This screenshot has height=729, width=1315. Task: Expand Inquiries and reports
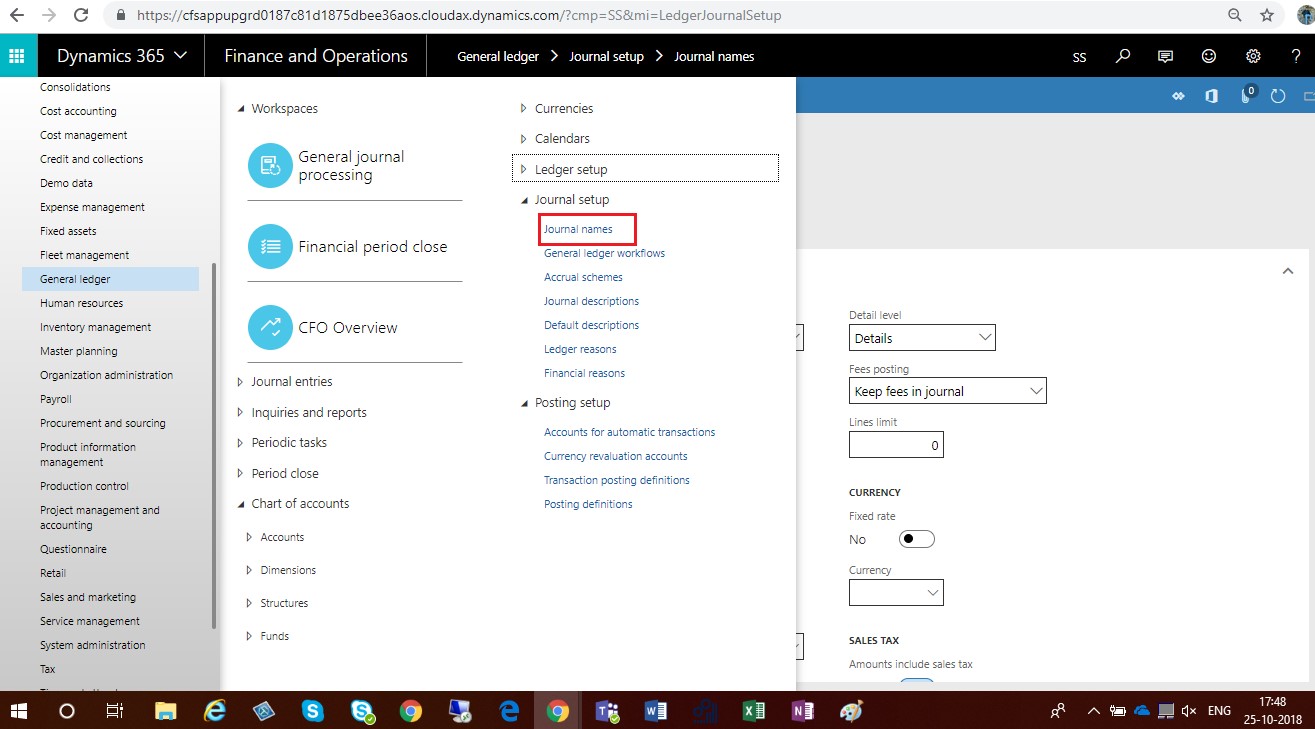(x=241, y=412)
